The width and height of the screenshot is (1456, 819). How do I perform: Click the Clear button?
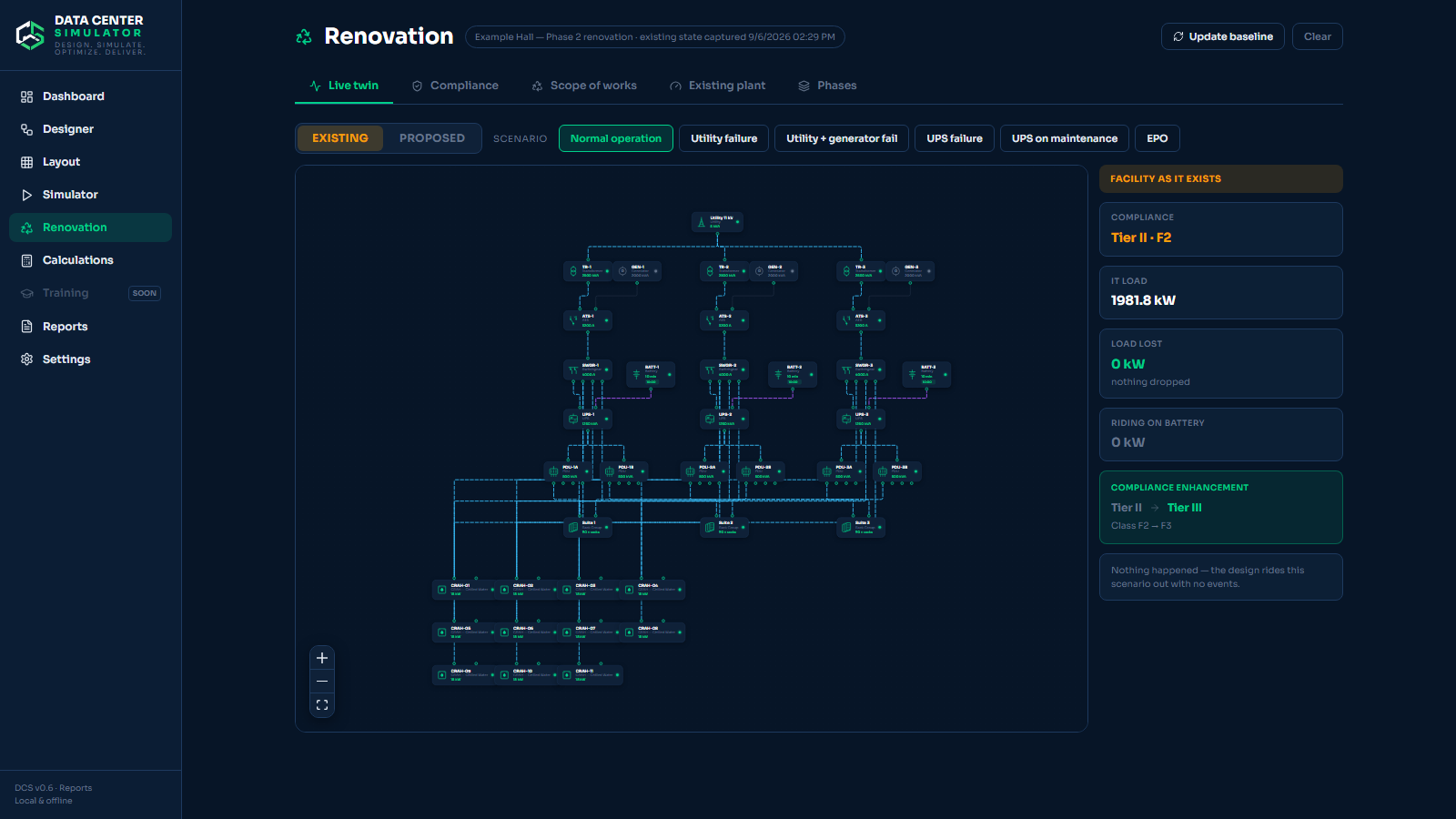1318,36
